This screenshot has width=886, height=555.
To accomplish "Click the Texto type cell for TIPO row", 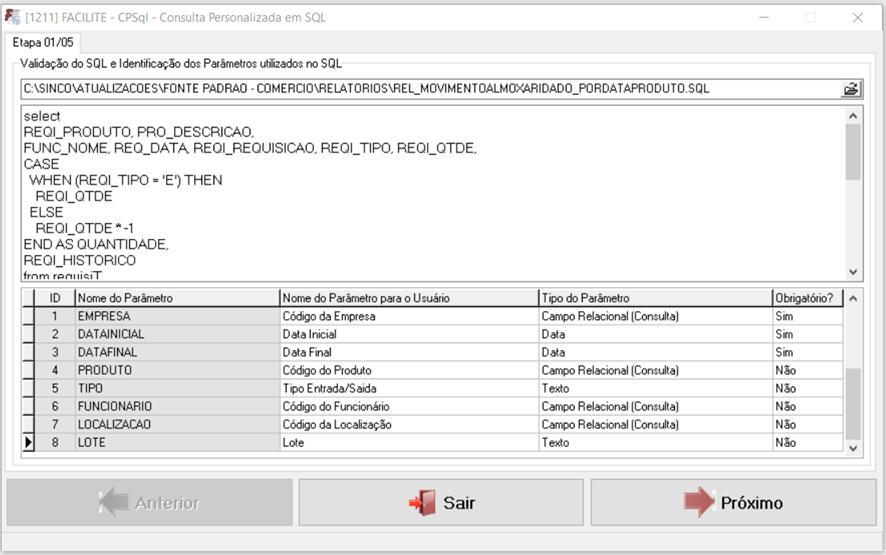I will (655, 388).
